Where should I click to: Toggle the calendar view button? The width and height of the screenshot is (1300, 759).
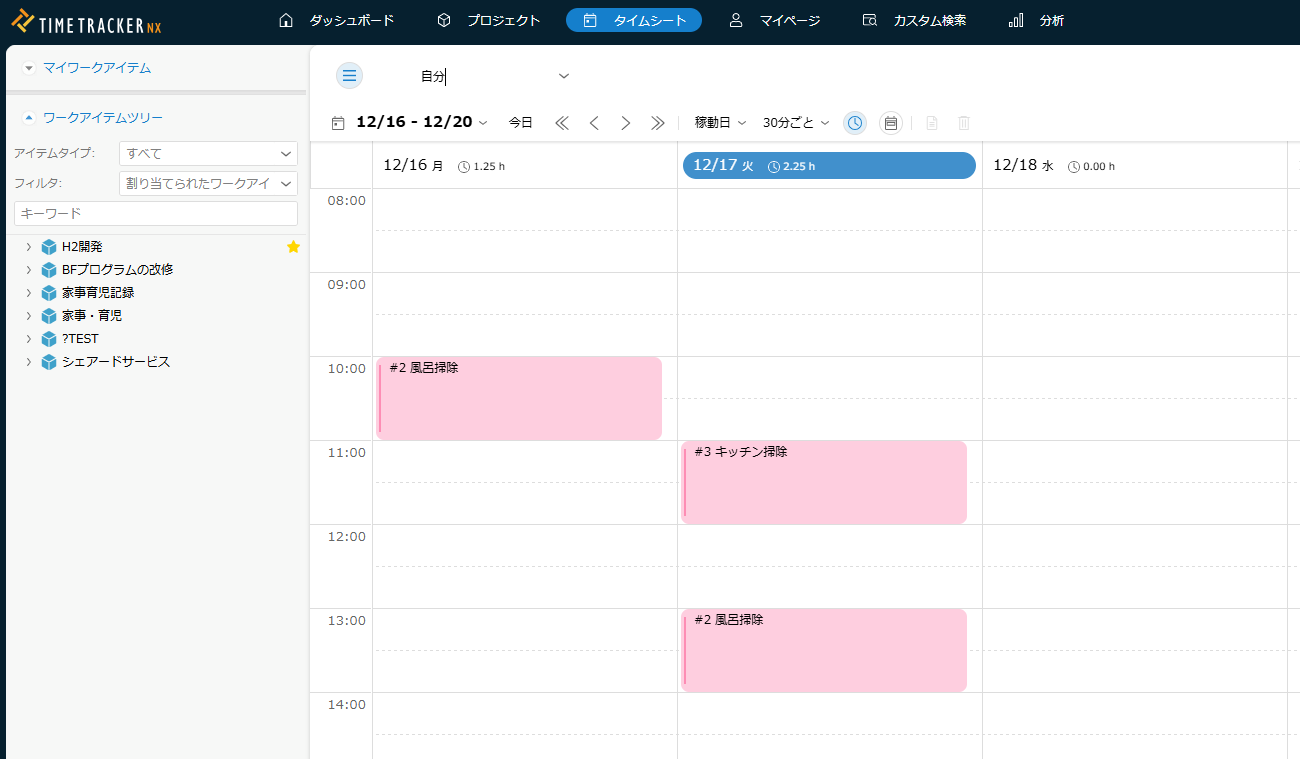coord(891,123)
